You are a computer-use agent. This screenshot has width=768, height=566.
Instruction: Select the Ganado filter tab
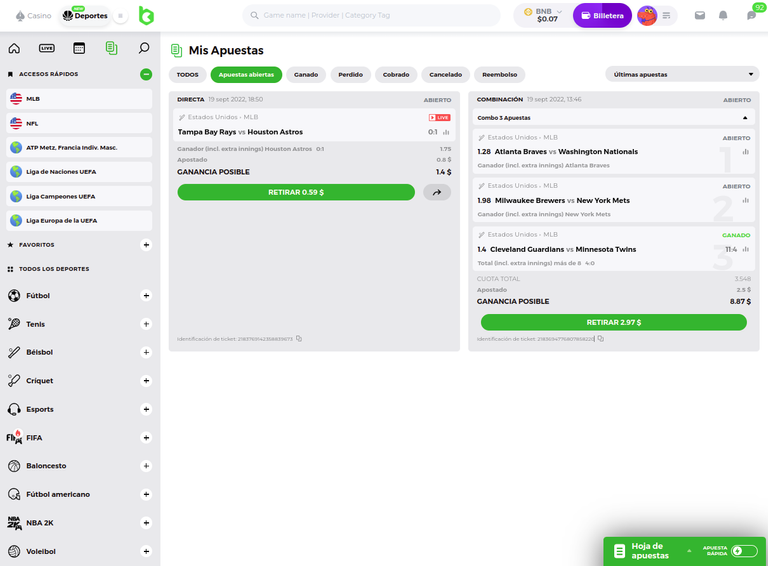click(x=306, y=74)
